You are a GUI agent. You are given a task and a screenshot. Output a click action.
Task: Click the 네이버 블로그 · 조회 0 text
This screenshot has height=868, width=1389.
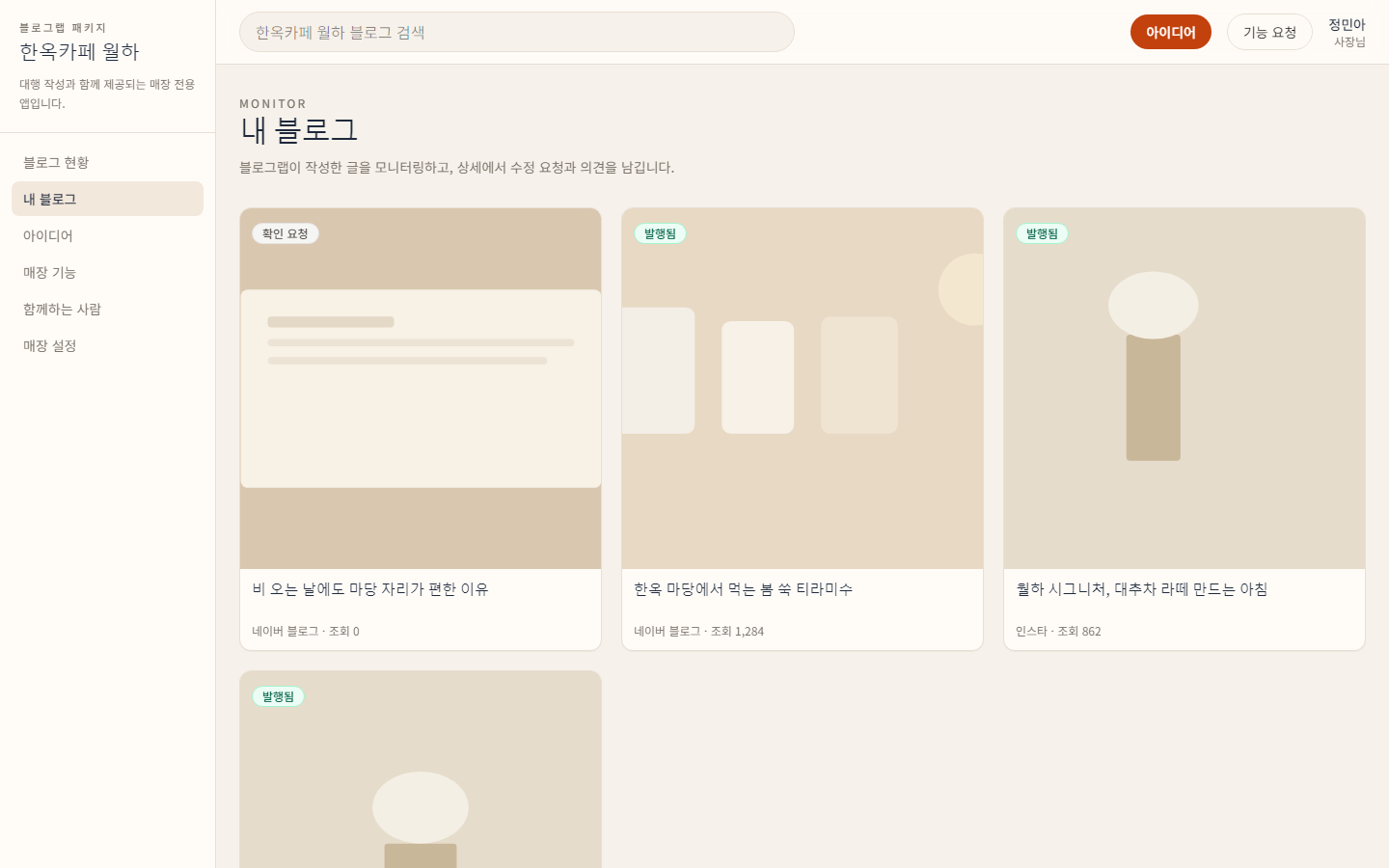tap(306, 632)
